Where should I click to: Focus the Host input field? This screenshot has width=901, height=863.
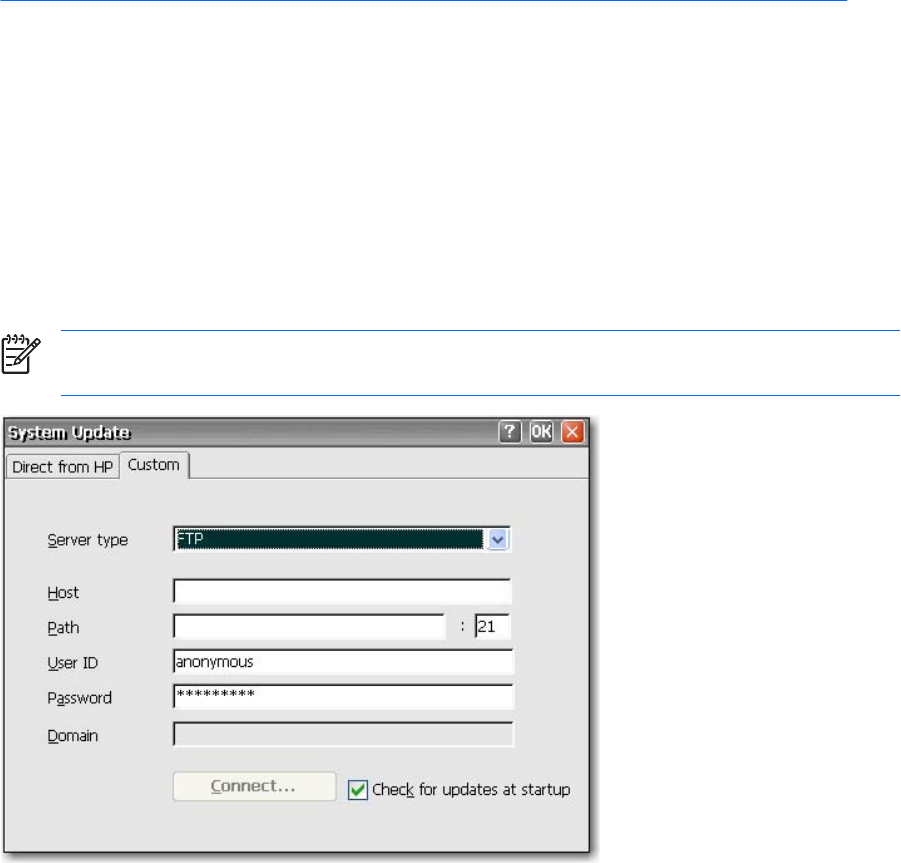pyautogui.click(x=342, y=591)
